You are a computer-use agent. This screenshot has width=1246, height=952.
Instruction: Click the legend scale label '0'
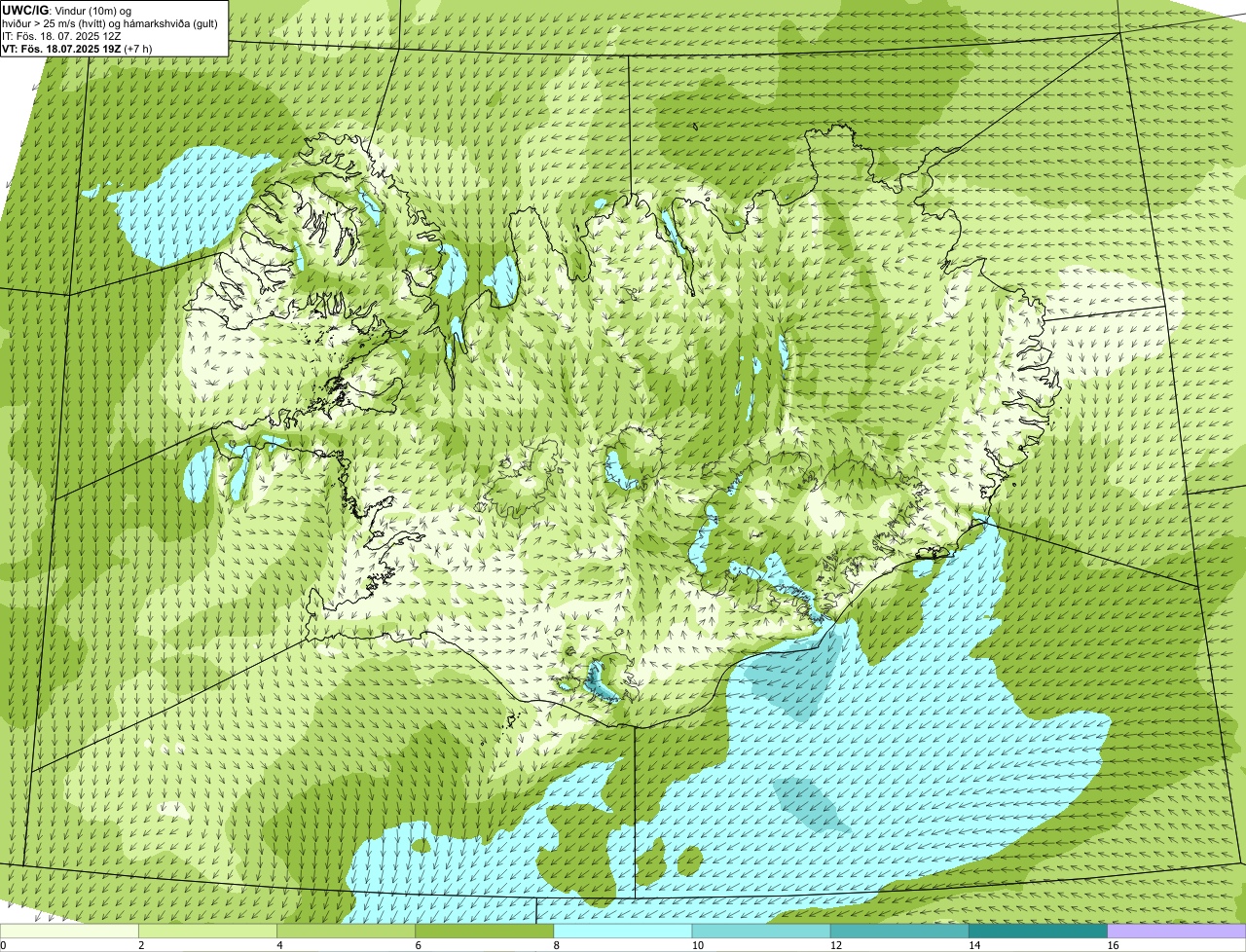click(3, 945)
